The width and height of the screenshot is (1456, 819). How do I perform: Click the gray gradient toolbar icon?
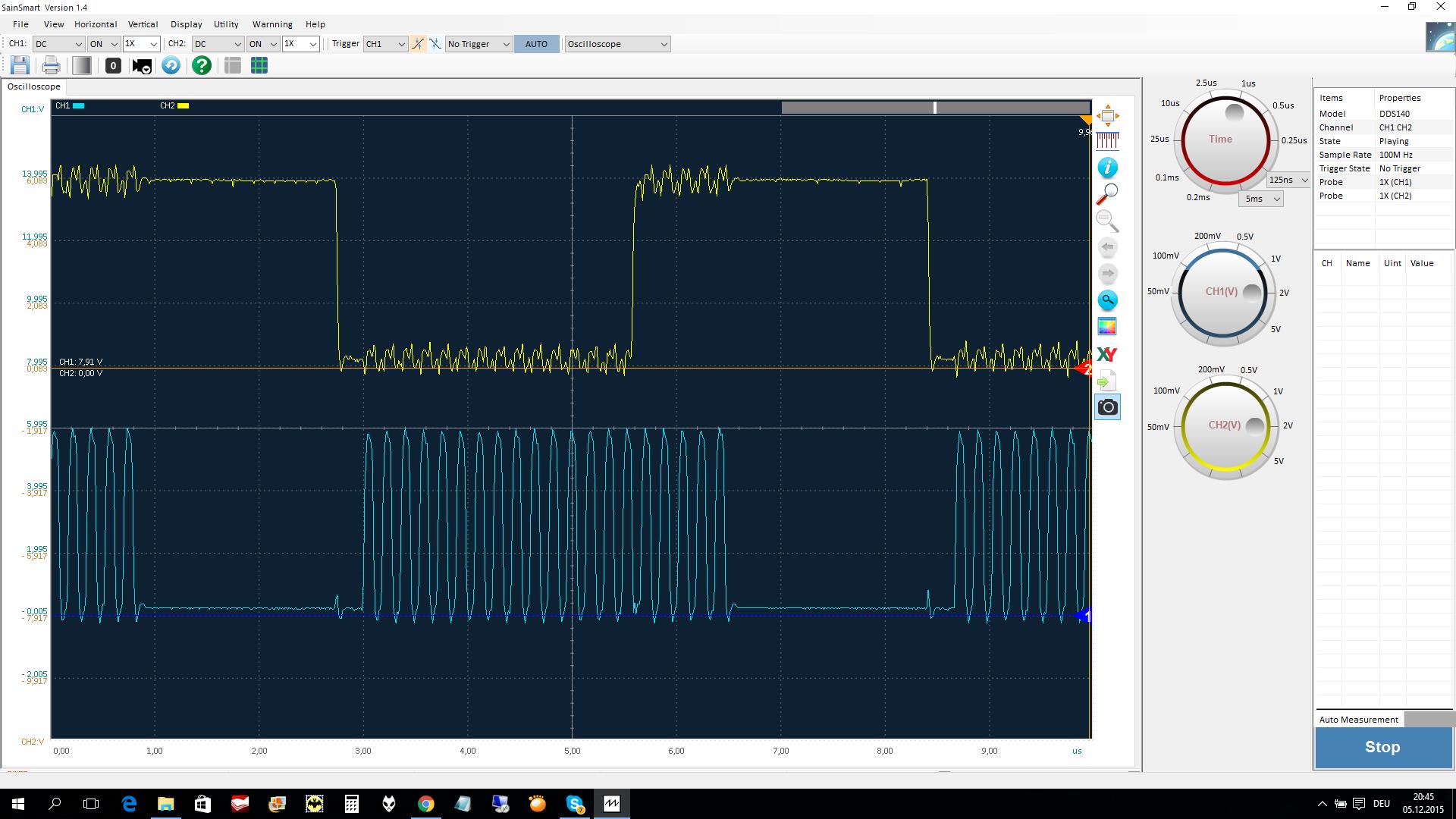[82, 65]
